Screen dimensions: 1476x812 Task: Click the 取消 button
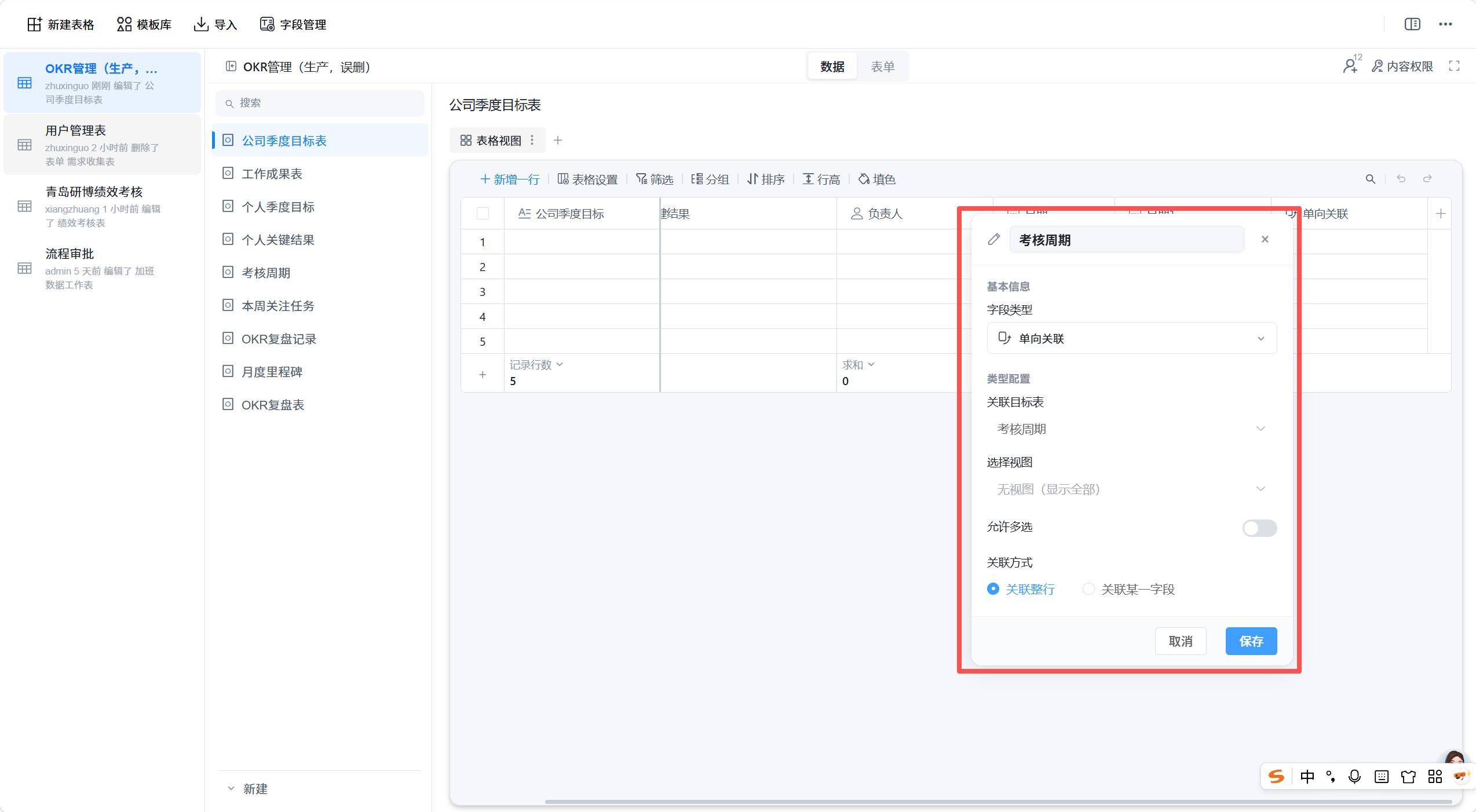1181,641
